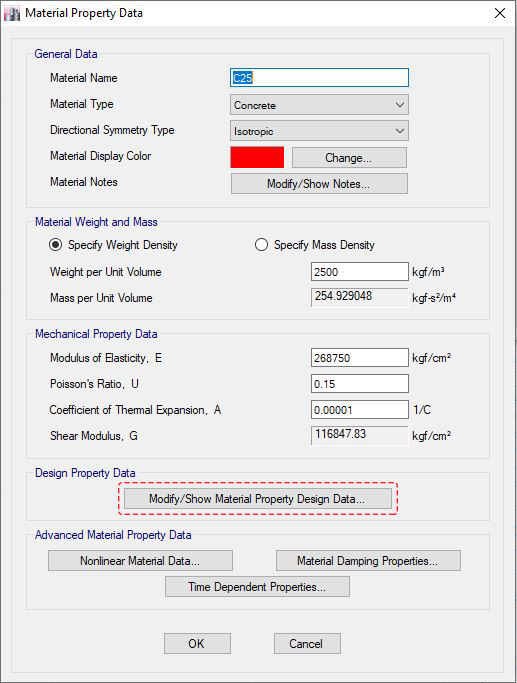Click the red Material Display Color swatch
This screenshot has width=517, height=683.
pyautogui.click(x=257, y=157)
